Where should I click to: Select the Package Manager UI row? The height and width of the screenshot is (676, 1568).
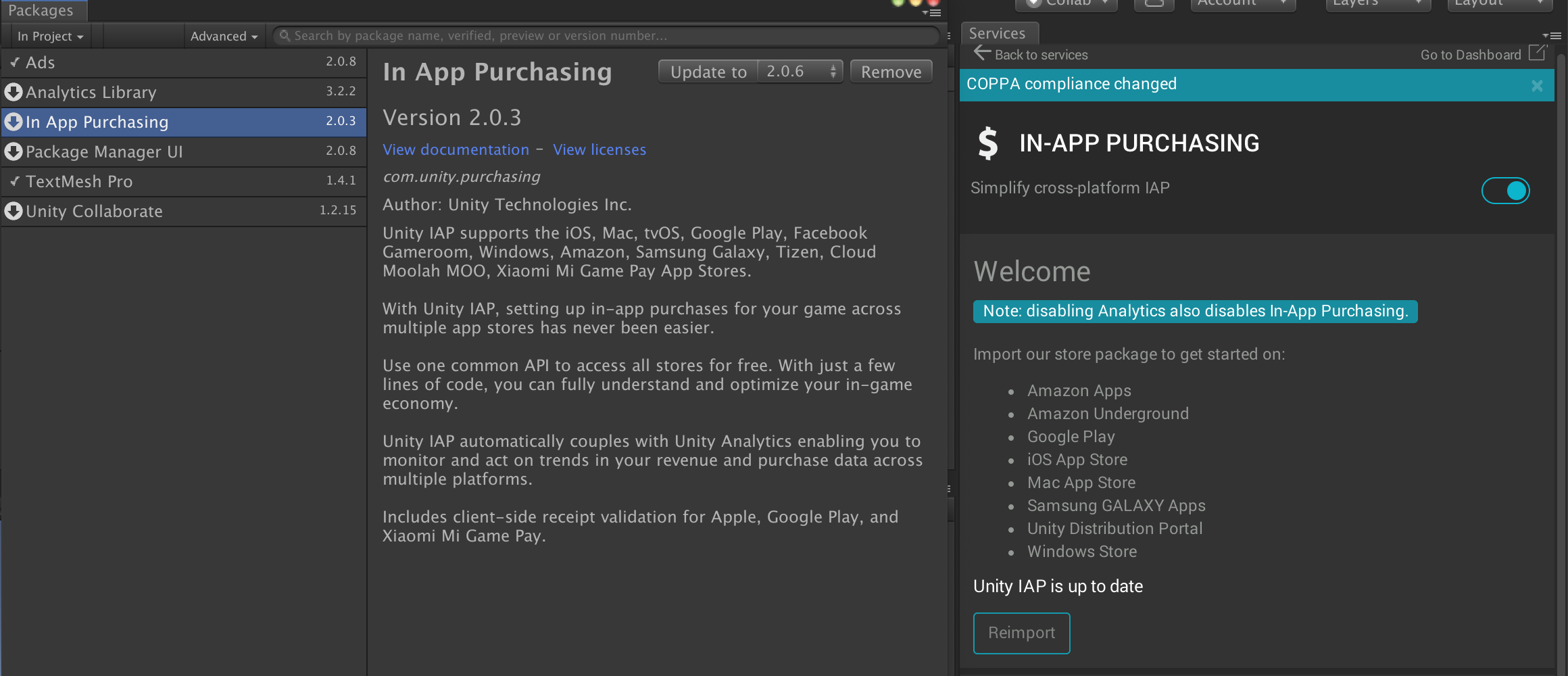(x=183, y=151)
